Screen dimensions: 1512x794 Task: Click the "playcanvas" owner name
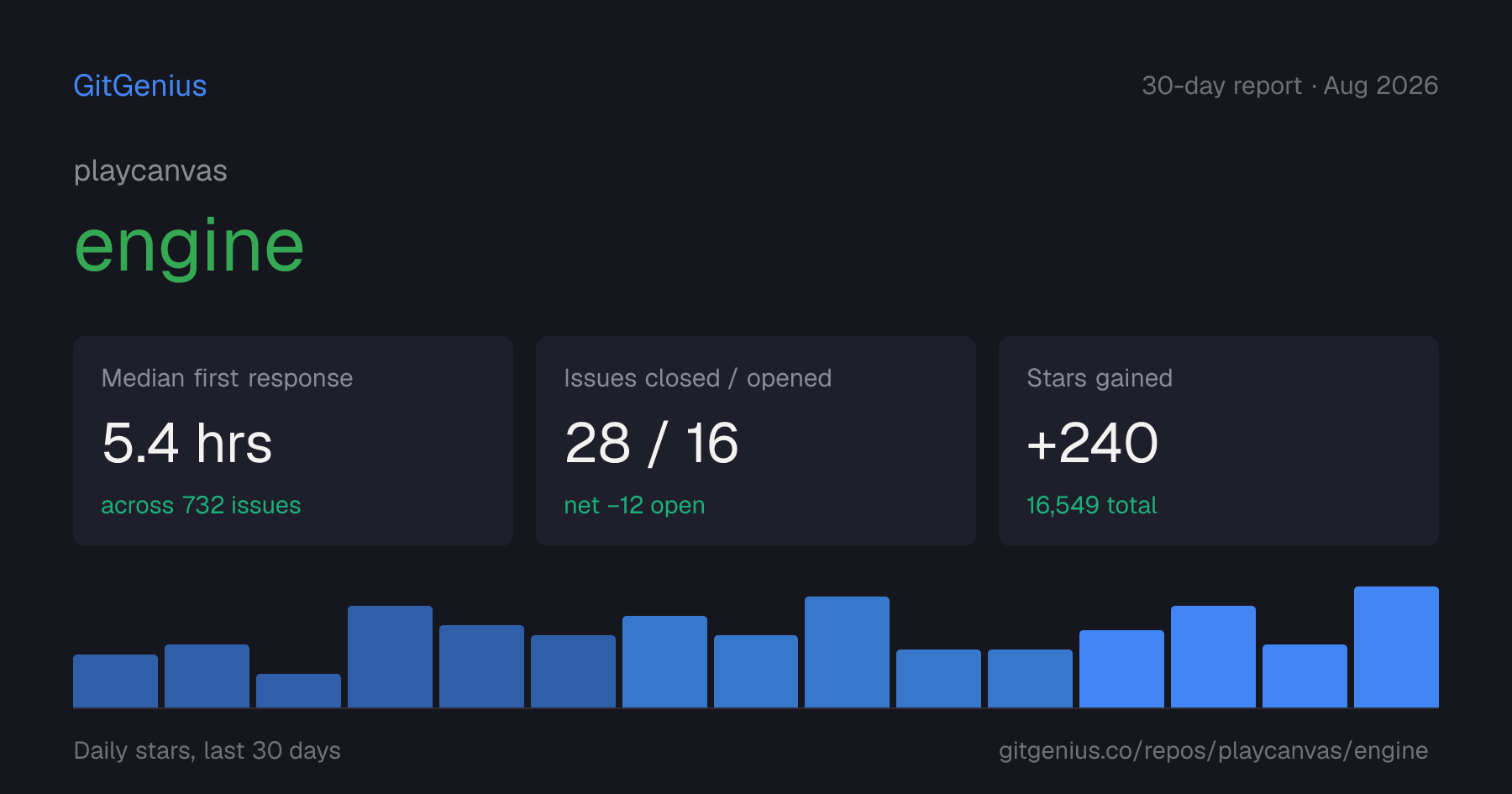coord(150,171)
